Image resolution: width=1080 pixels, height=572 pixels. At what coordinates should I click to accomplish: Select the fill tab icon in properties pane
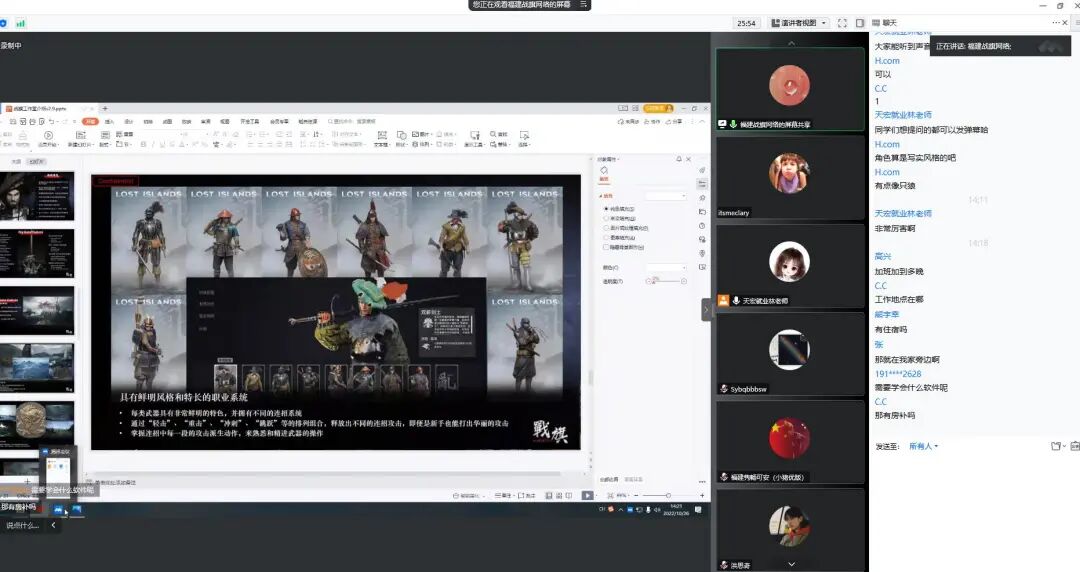604,172
